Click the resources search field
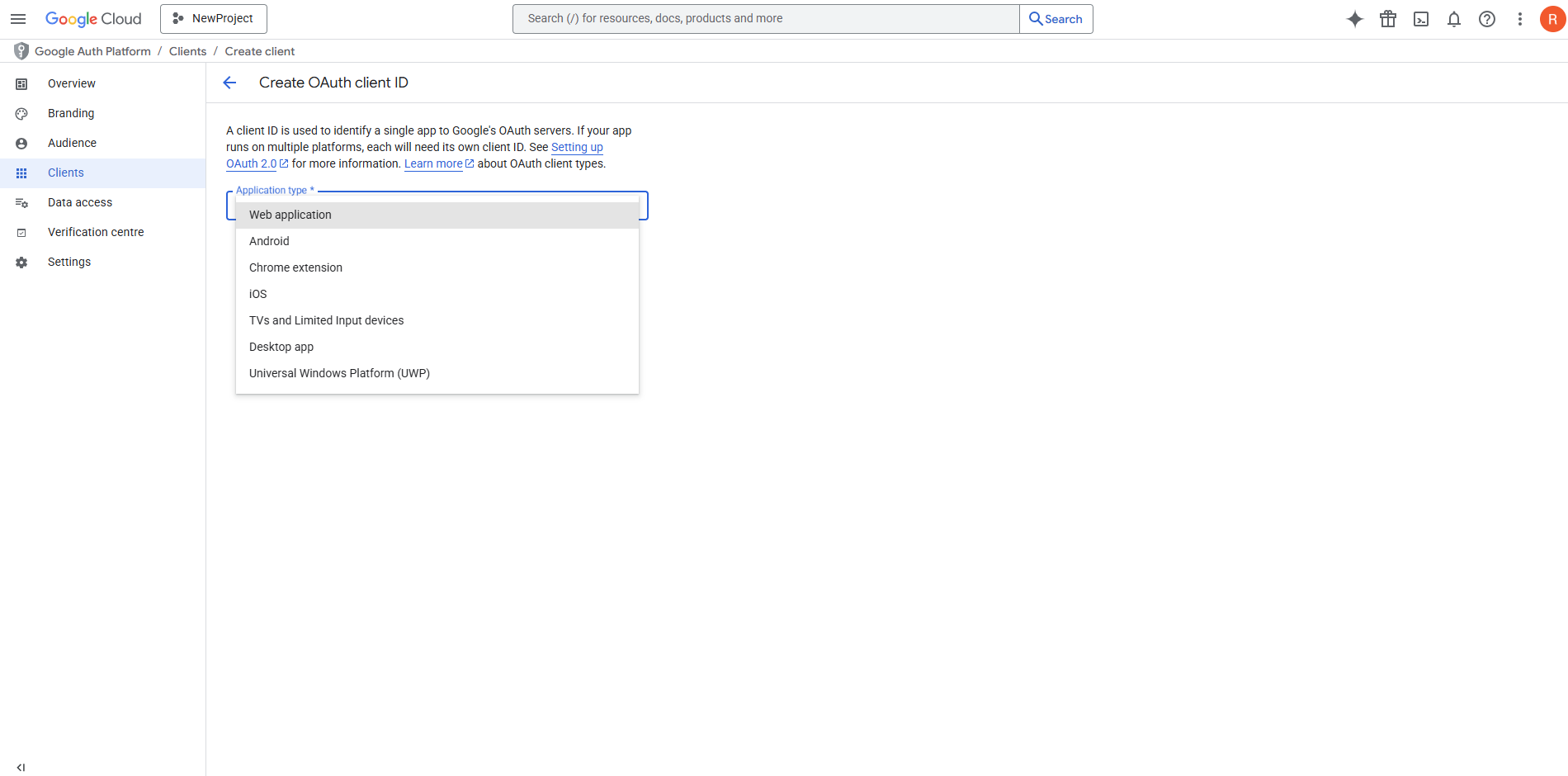The image size is (1568, 776). coord(765,17)
